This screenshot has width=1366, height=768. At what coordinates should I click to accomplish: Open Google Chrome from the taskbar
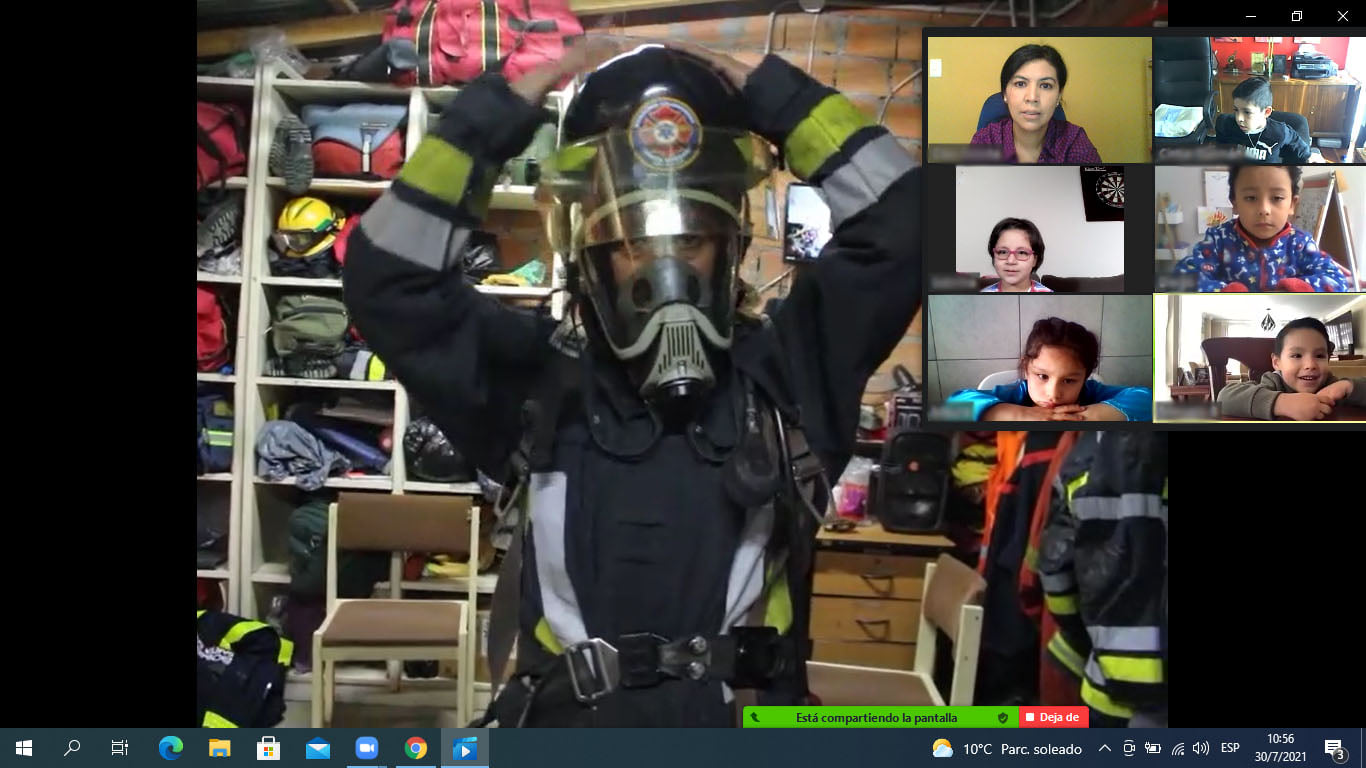coord(416,748)
